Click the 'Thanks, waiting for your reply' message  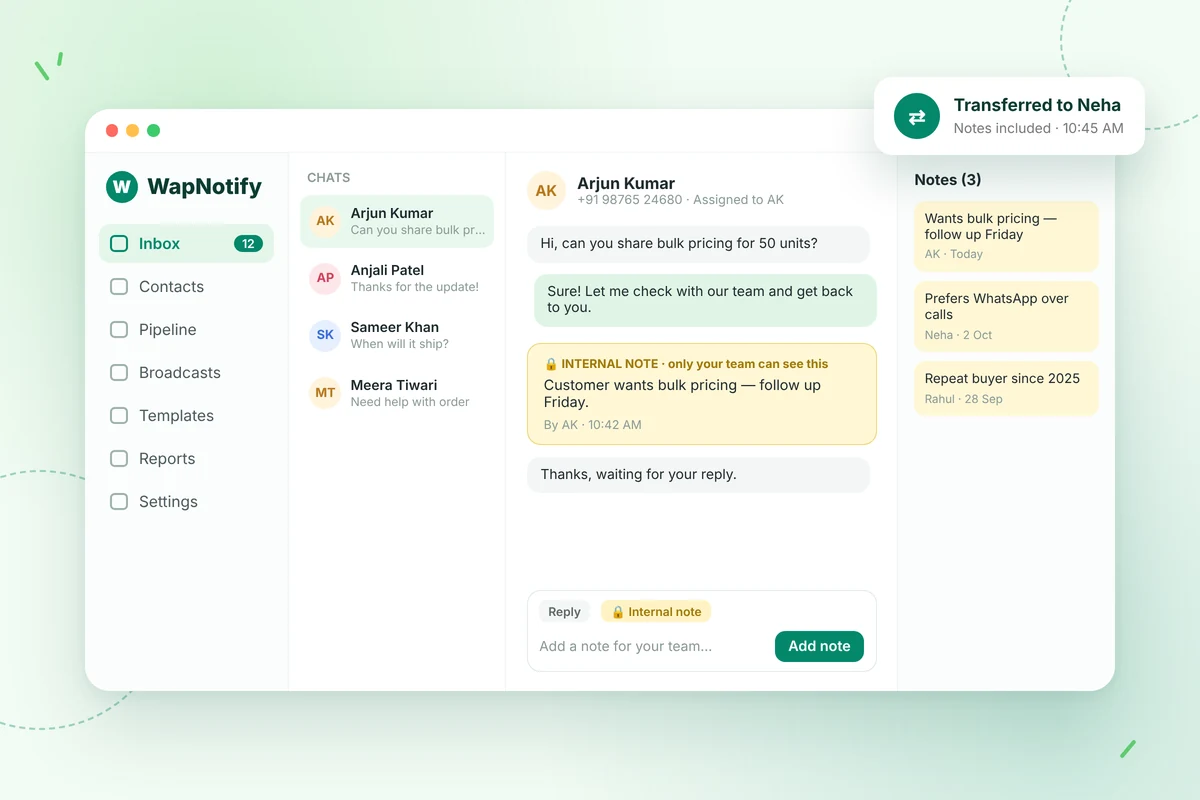pos(698,475)
